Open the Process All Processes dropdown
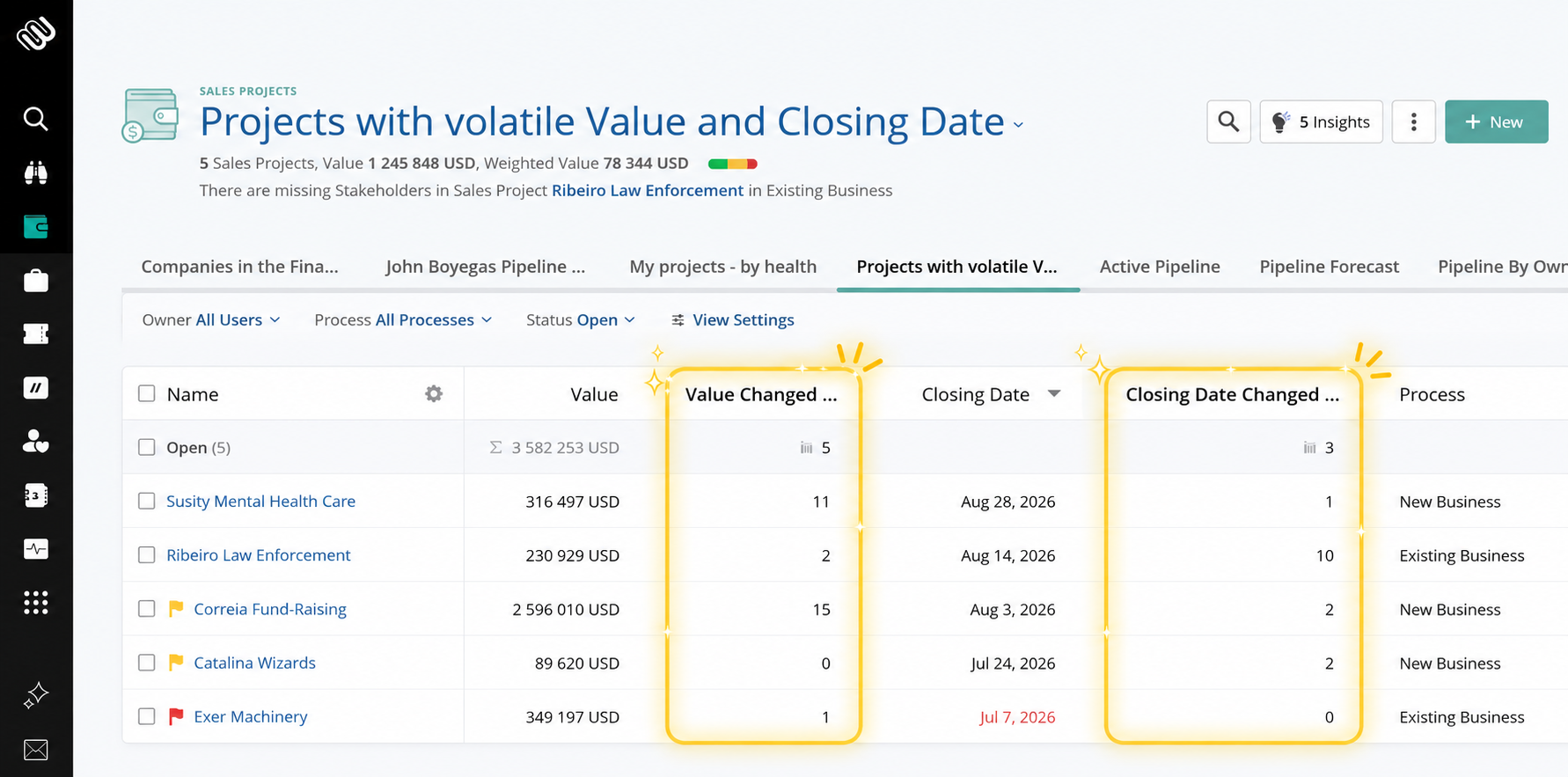The width and height of the screenshot is (1568, 777). click(403, 319)
